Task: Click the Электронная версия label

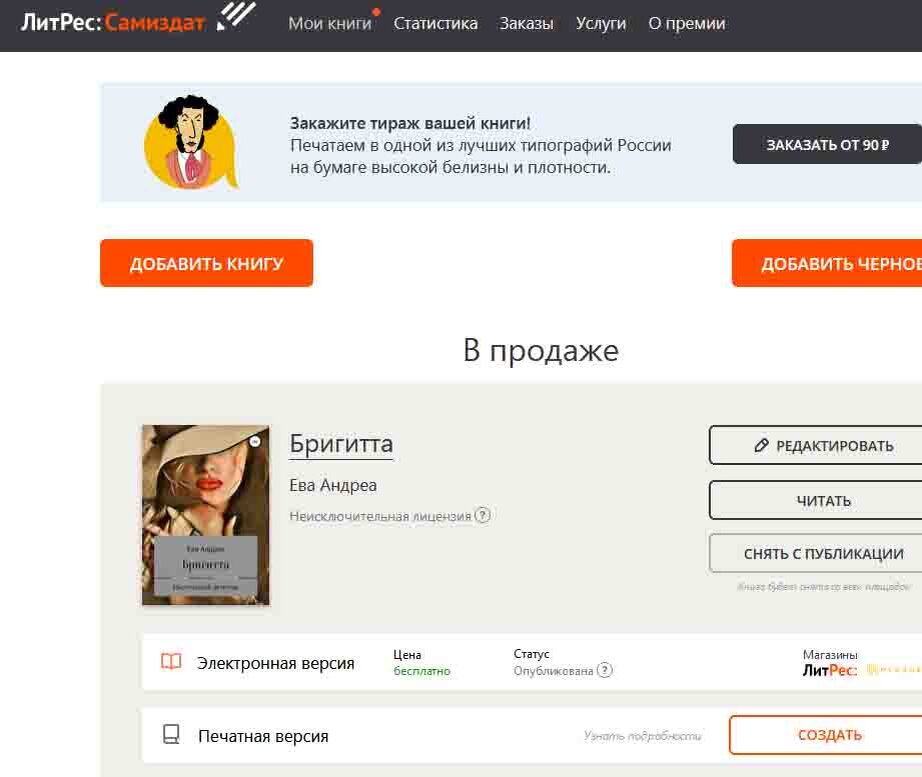Action: click(276, 663)
